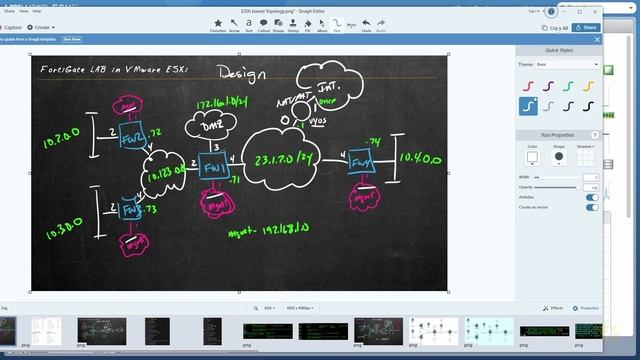Dismiss the blue template guide banner
This screenshot has height=360, width=640.
coord(597,40)
